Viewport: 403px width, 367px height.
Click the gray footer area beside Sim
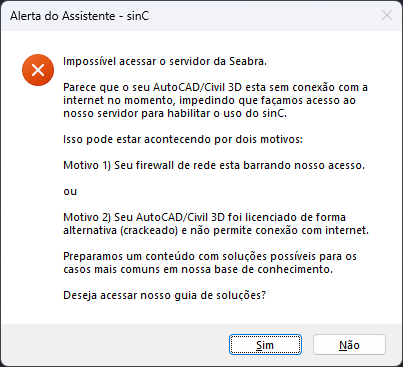(115, 345)
